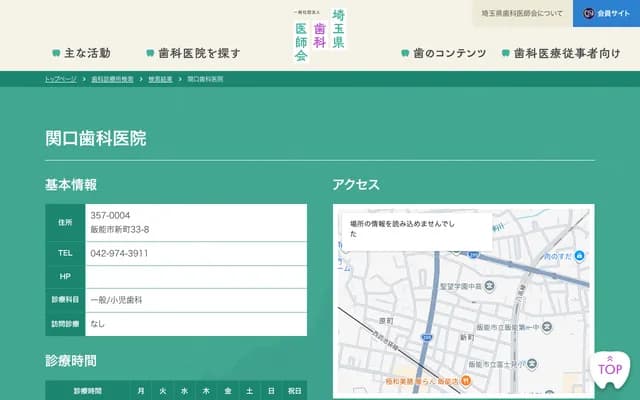
Task: Click トップページ breadcrumb link
Action: click(60, 78)
